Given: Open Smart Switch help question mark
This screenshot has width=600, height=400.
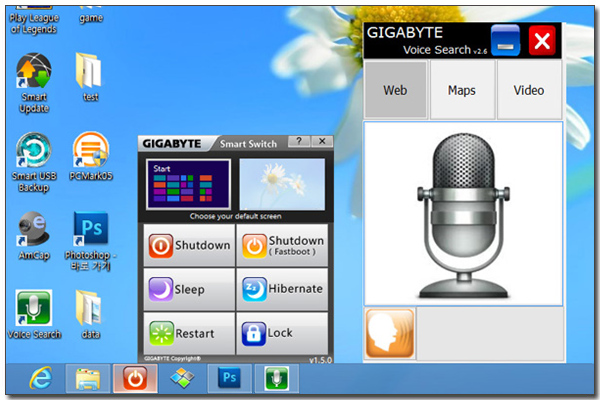Looking at the screenshot, I should point(299,141).
